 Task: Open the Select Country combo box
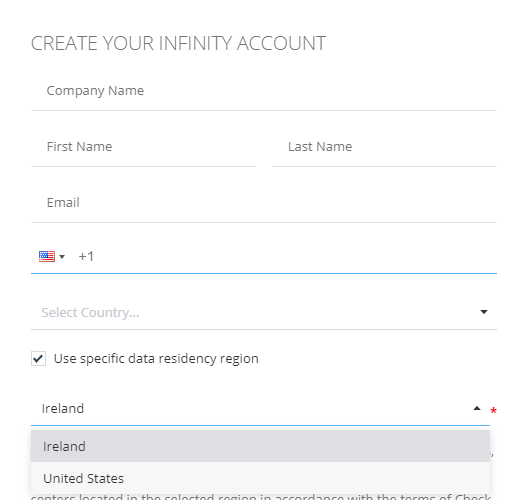(x=264, y=312)
